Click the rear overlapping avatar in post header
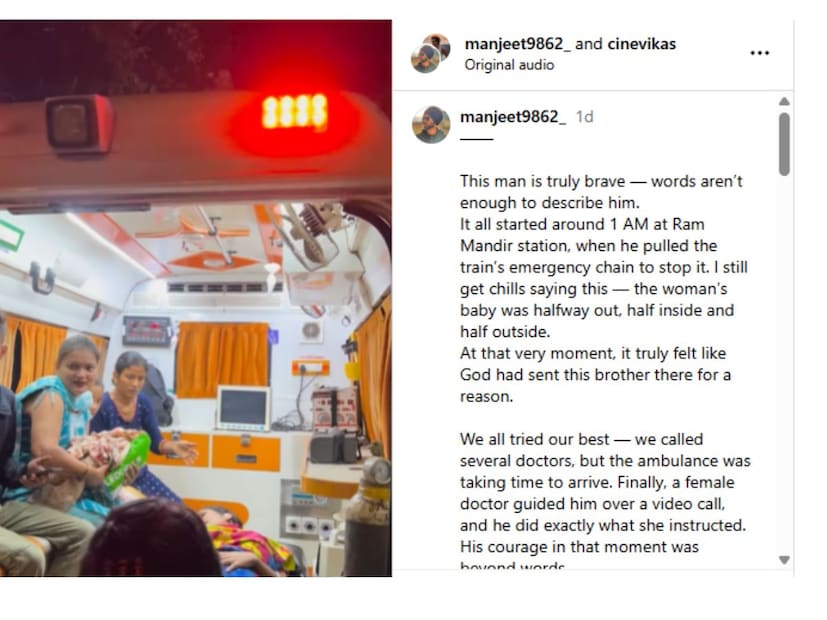 (x=439, y=45)
